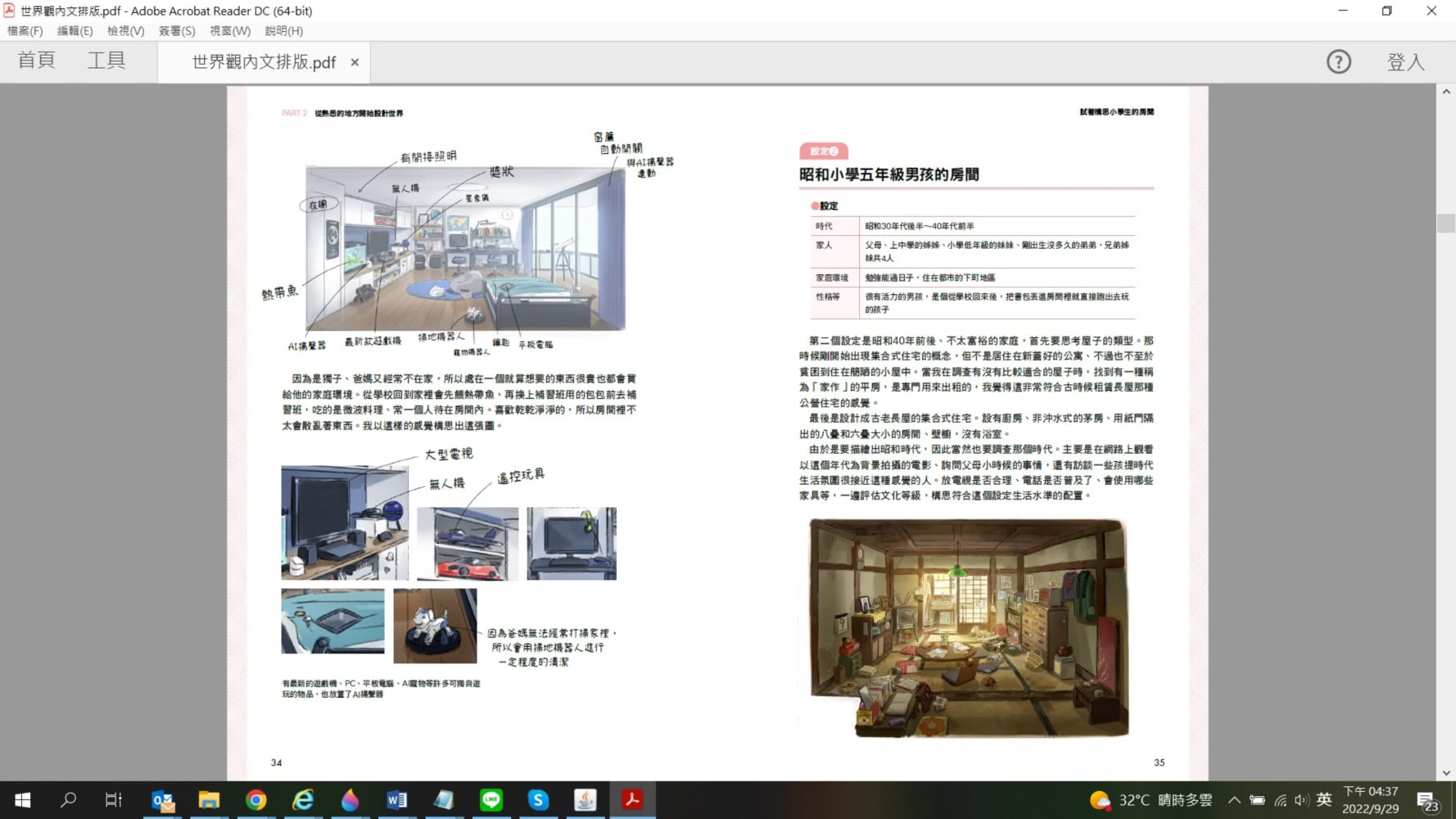Click the 設定② badge on page 35
The height and width of the screenshot is (819, 1456).
tap(824, 152)
